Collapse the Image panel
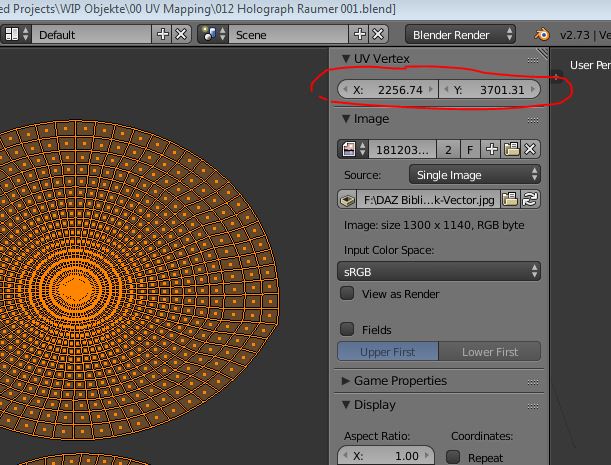The image size is (611, 465). click(346, 119)
